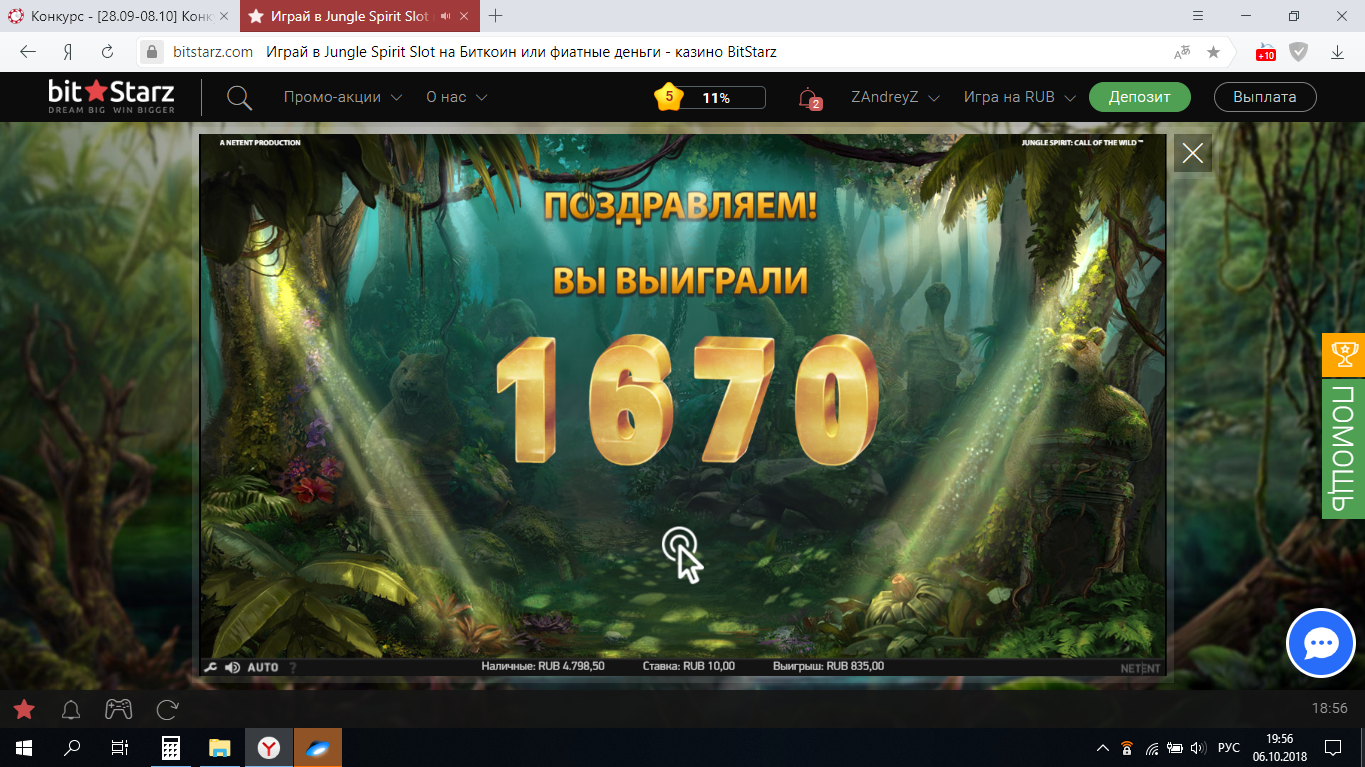Open the notifications bell with red badge

(808, 98)
